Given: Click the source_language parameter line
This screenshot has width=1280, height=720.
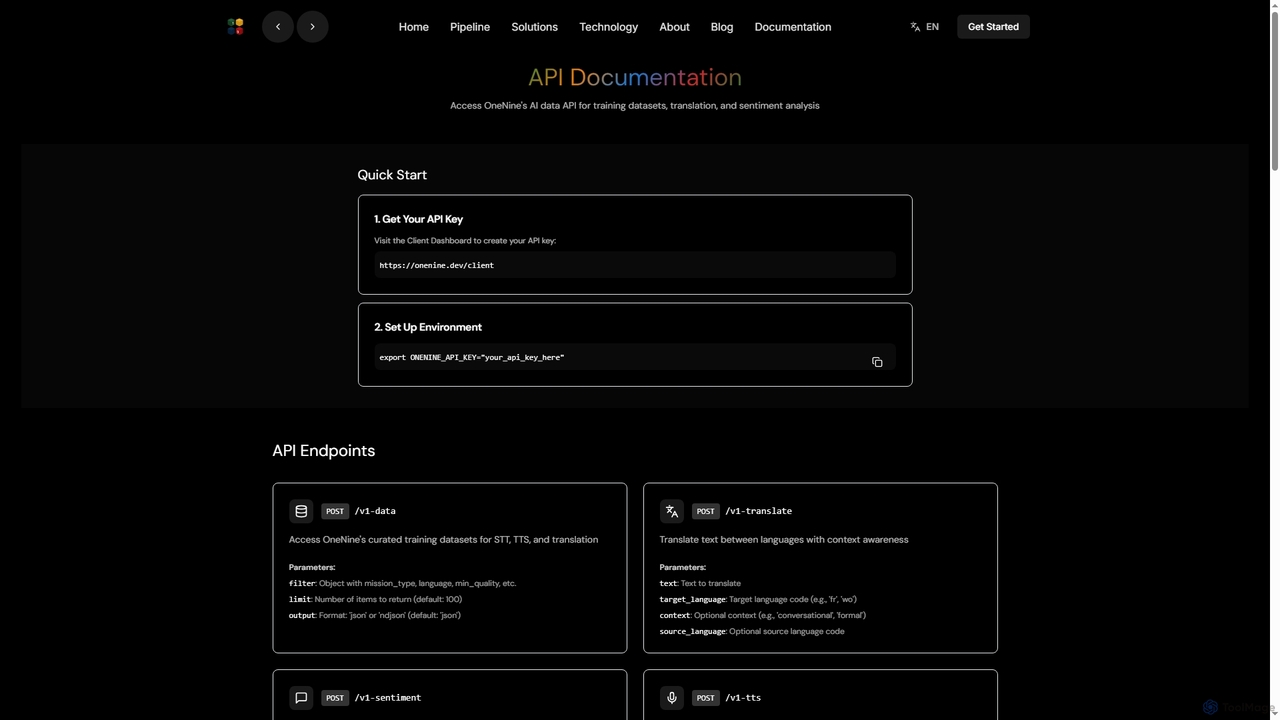Looking at the screenshot, I should (752, 631).
